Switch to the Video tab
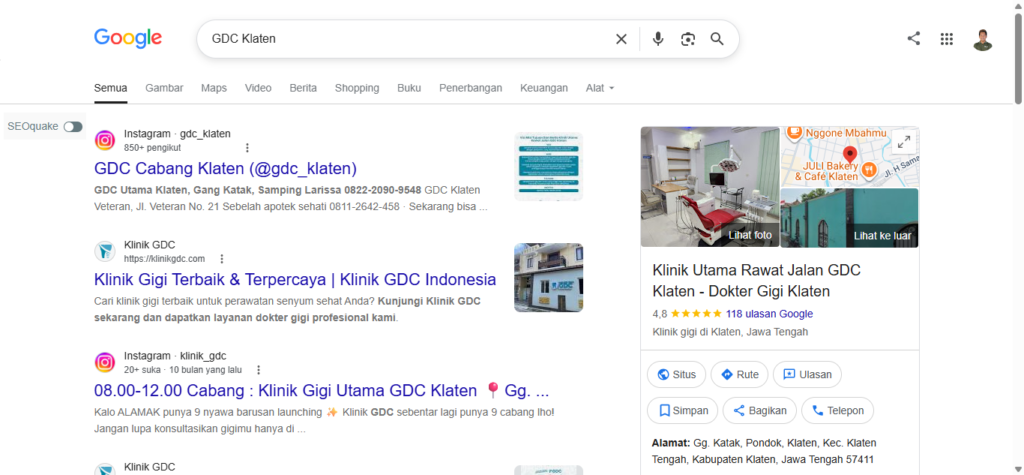 (x=258, y=88)
